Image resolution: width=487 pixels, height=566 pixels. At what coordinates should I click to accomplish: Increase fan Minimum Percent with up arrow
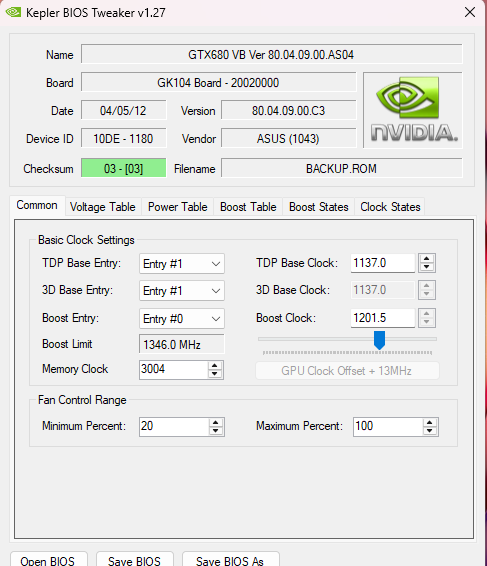[x=216, y=422]
